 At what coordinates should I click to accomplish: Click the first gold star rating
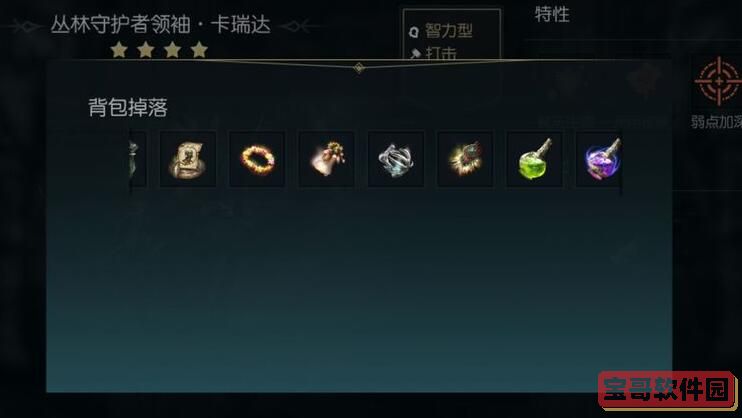click(119, 49)
